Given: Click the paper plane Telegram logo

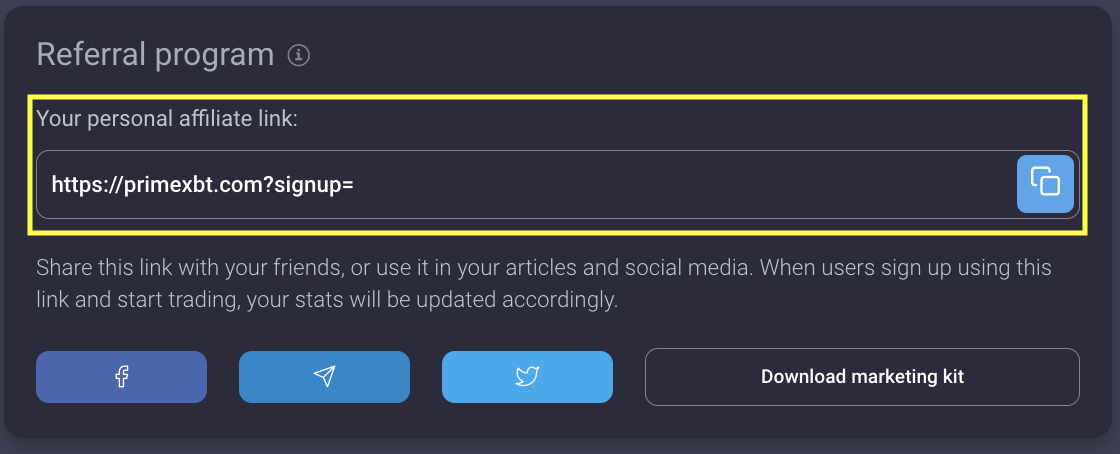Looking at the screenshot, I should point(324,377).
